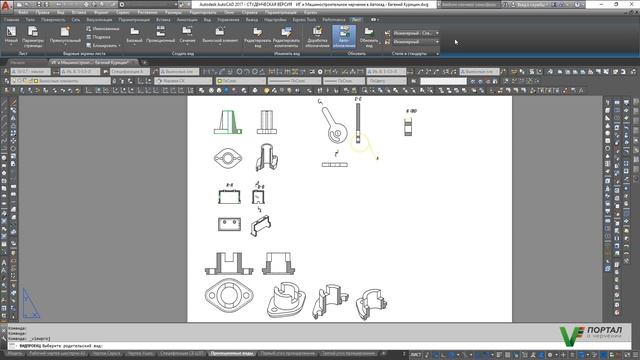The width and height of the screenshot is (640, 360).
Task: Open the ПоСлою lineweight dropdown
Action: tap(344, 81)
